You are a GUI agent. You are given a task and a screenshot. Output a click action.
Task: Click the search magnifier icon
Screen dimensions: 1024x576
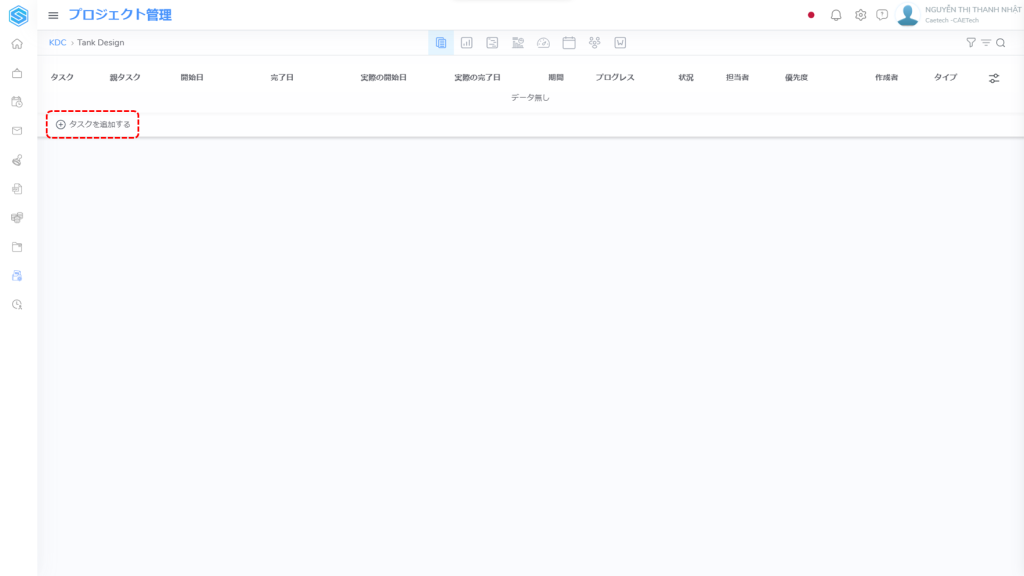coord(1000,43)
